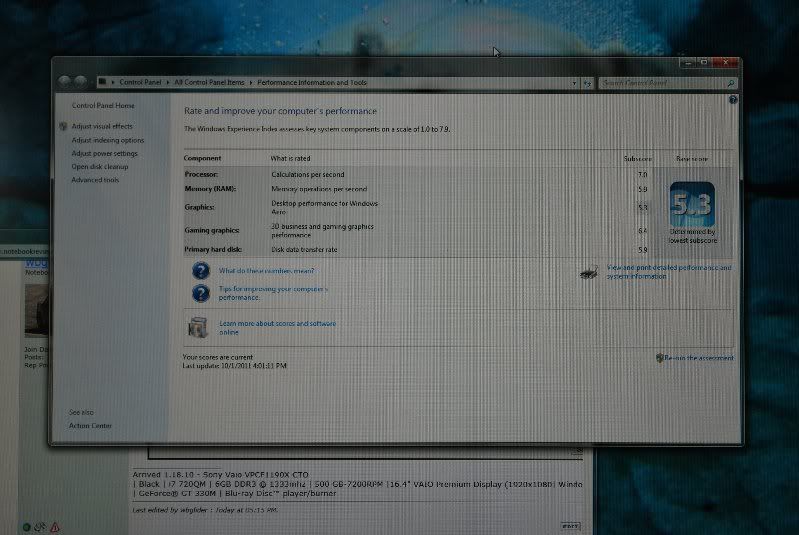Click 'Your scores are current' text
The height and width of the screenshot is (535, 799).
click(218, 357)
